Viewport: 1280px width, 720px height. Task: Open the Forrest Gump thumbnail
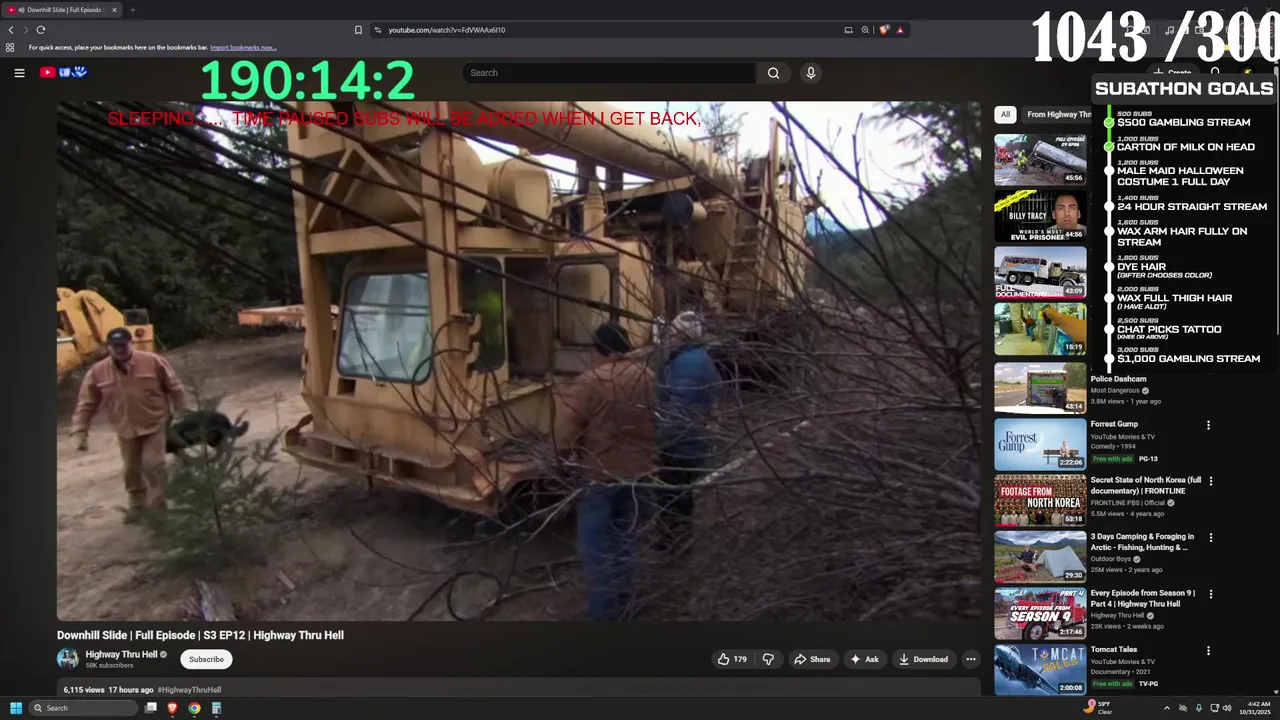pos(1040,444)
